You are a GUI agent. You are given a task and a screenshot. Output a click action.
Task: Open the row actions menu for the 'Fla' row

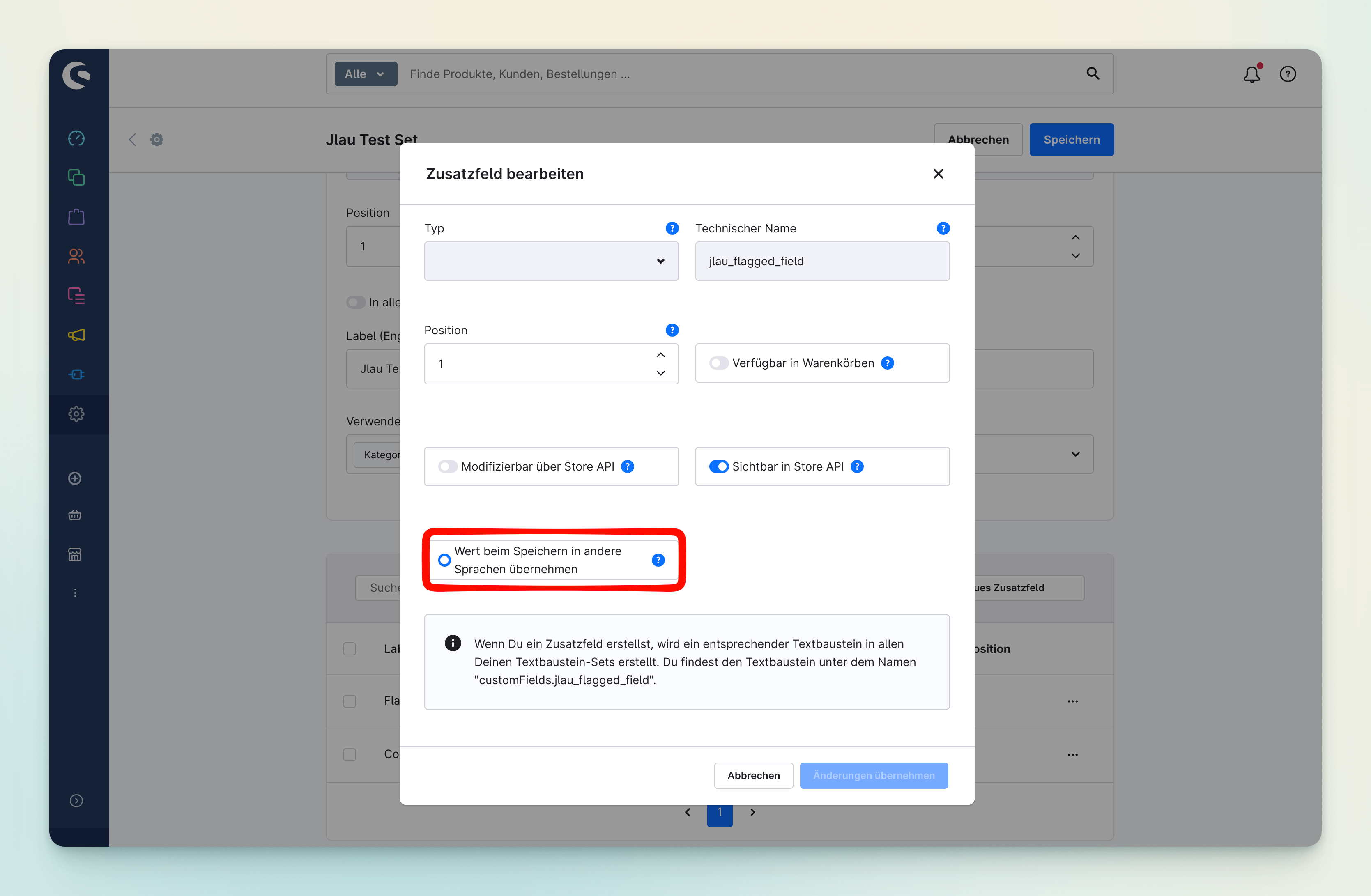coord(1072,701)
